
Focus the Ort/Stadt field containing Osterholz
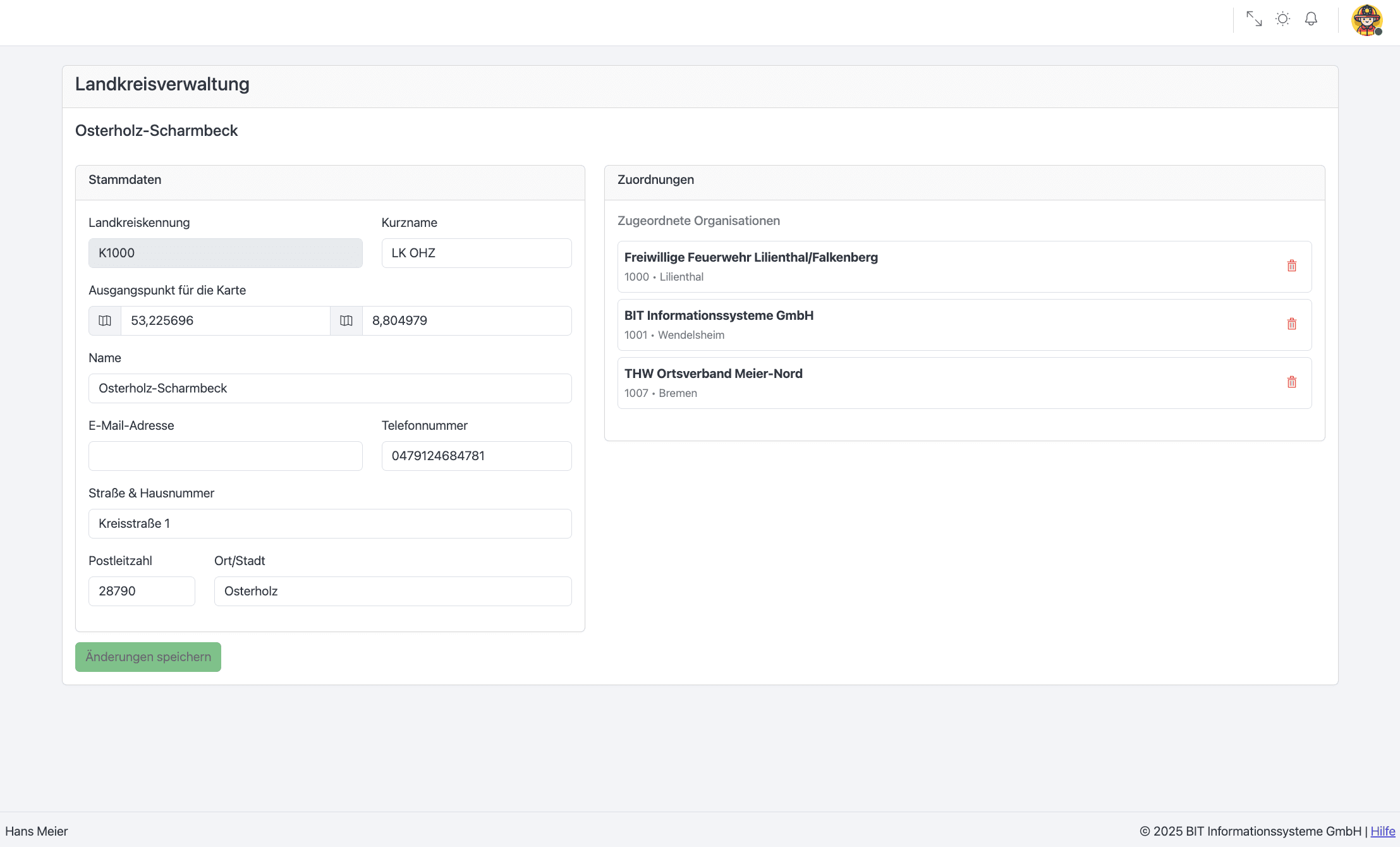393,591
